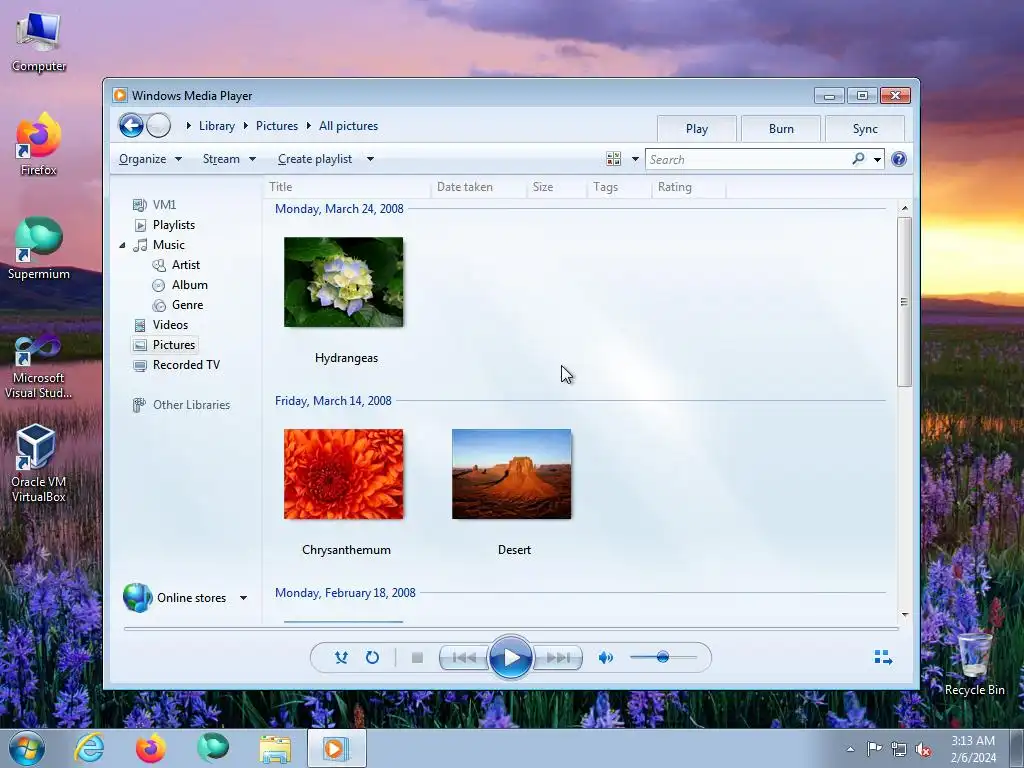The width and height of the screenshot is (1024, 768).
Task: Toggle repeat in playback controls
Action: click(x=372, y=658)
